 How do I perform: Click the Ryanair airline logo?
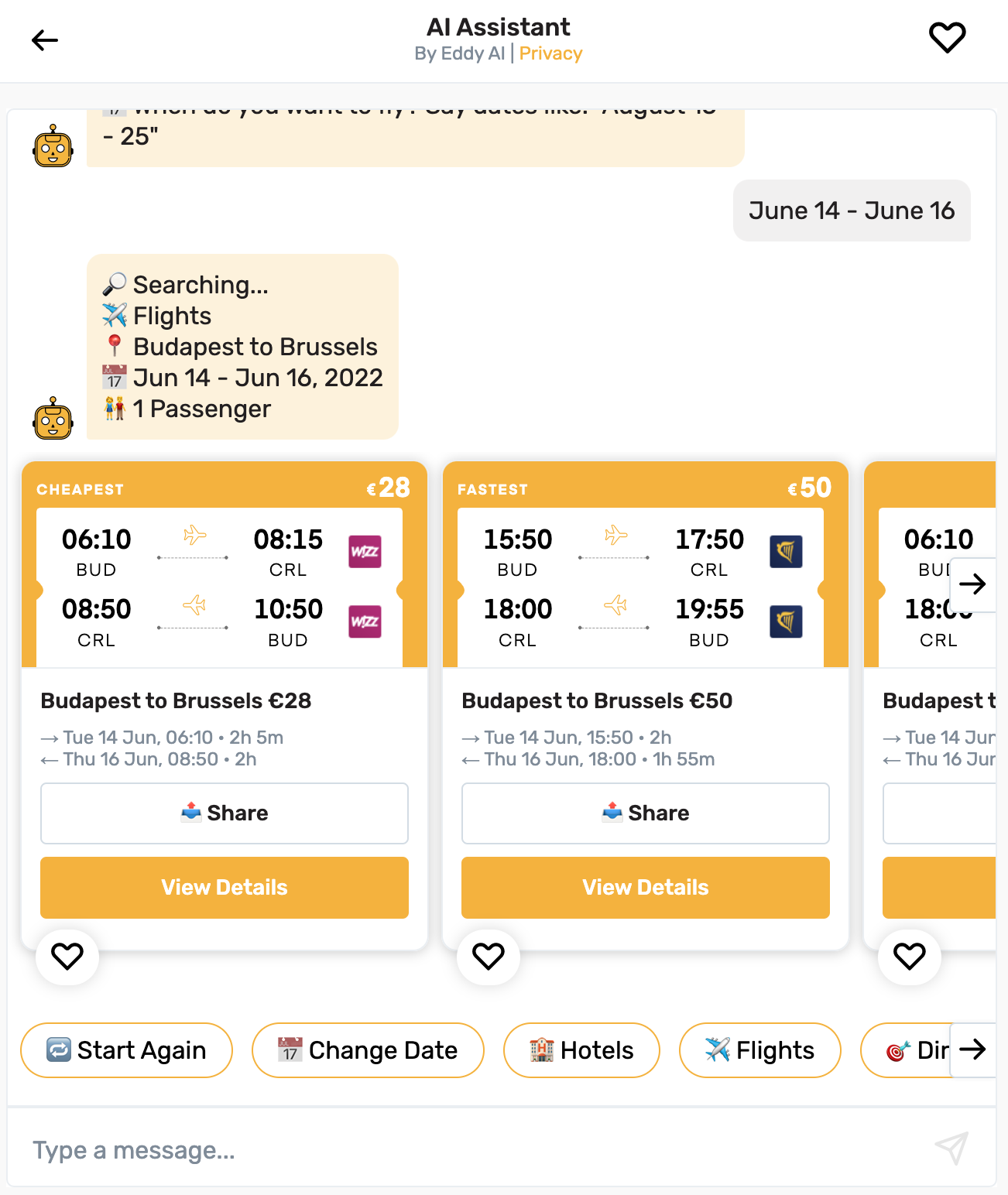(x=786, y=551)
